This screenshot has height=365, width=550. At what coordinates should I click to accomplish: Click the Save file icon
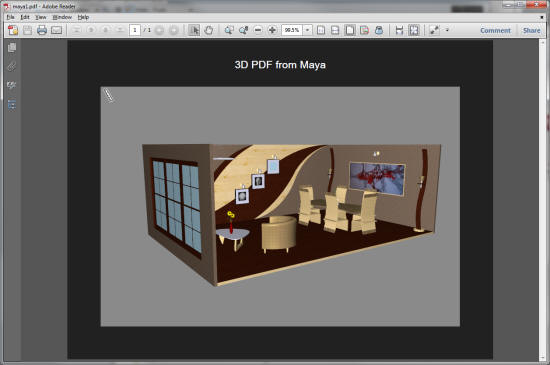pos(27,30)
